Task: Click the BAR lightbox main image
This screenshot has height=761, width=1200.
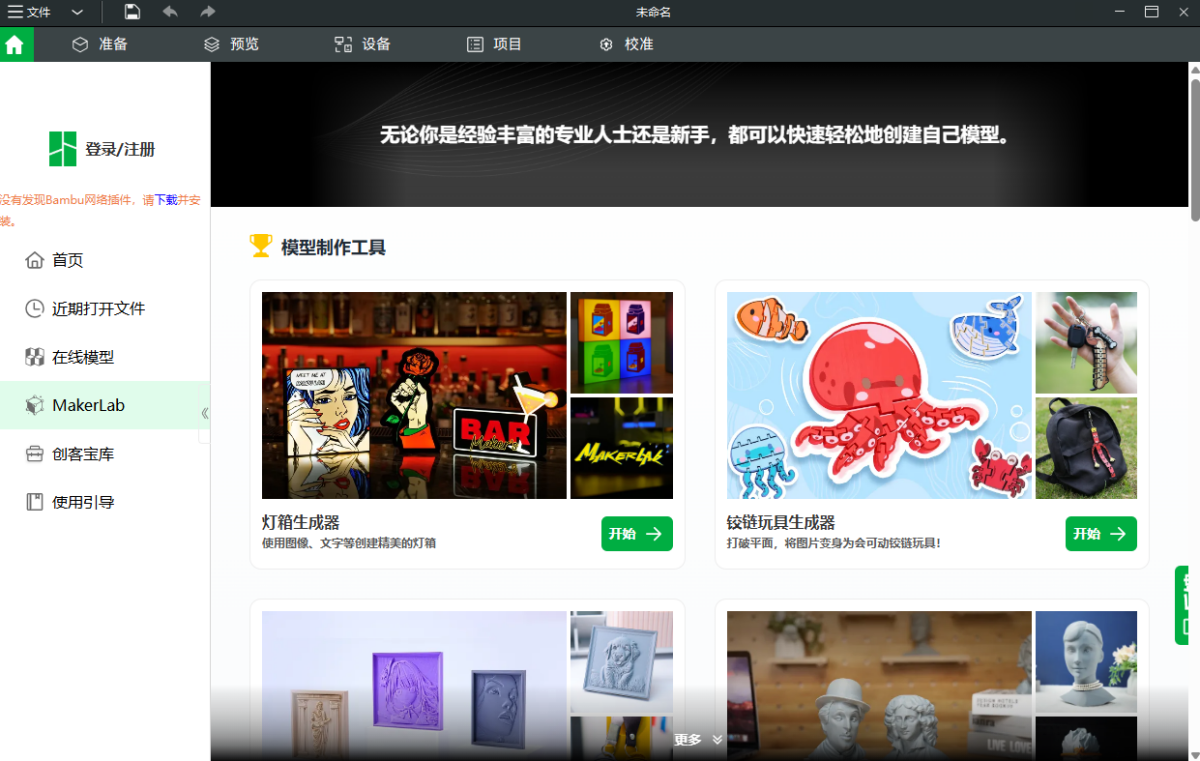Action: click(414, 395)
